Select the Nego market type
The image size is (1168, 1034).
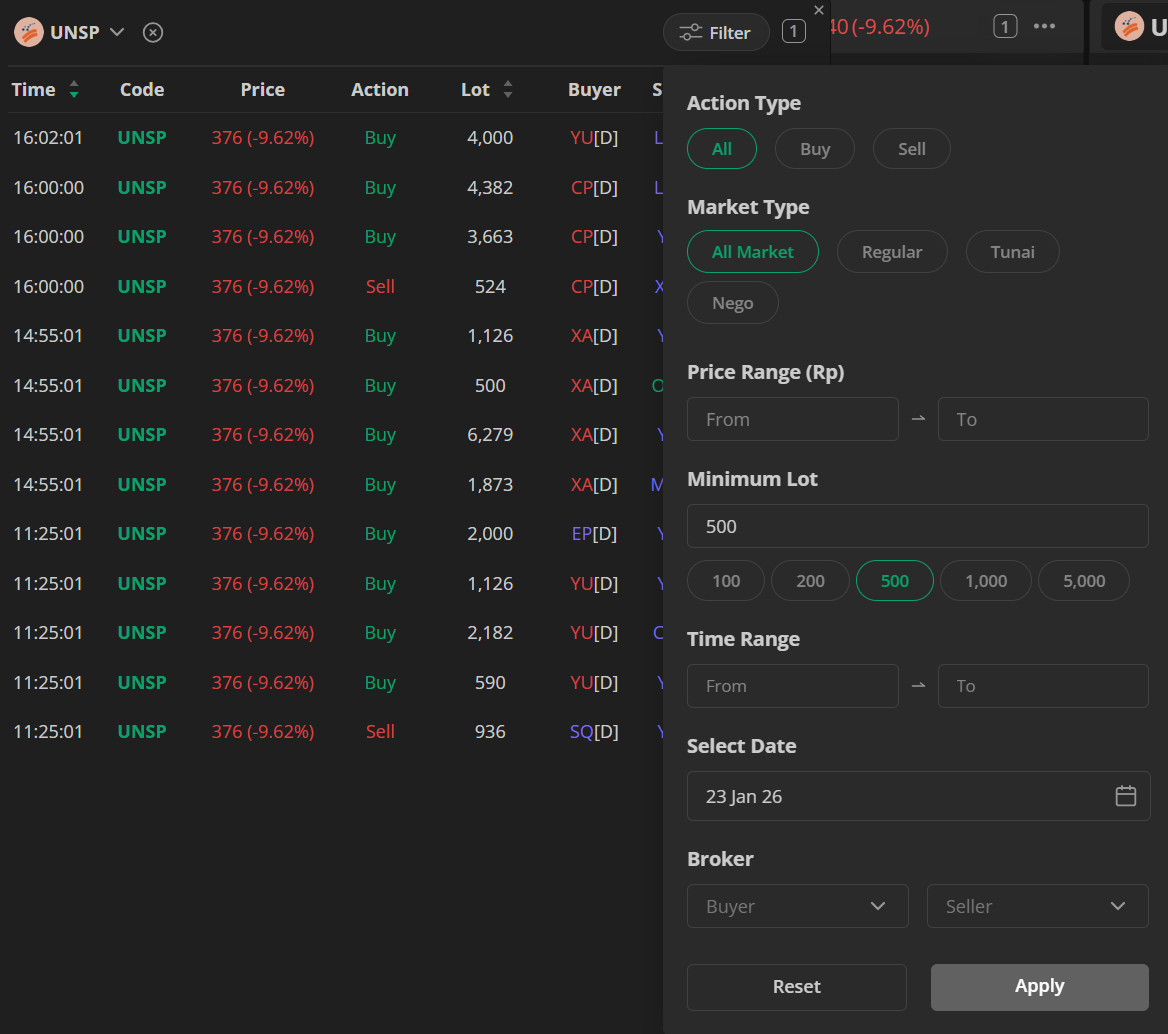(732, 303)
